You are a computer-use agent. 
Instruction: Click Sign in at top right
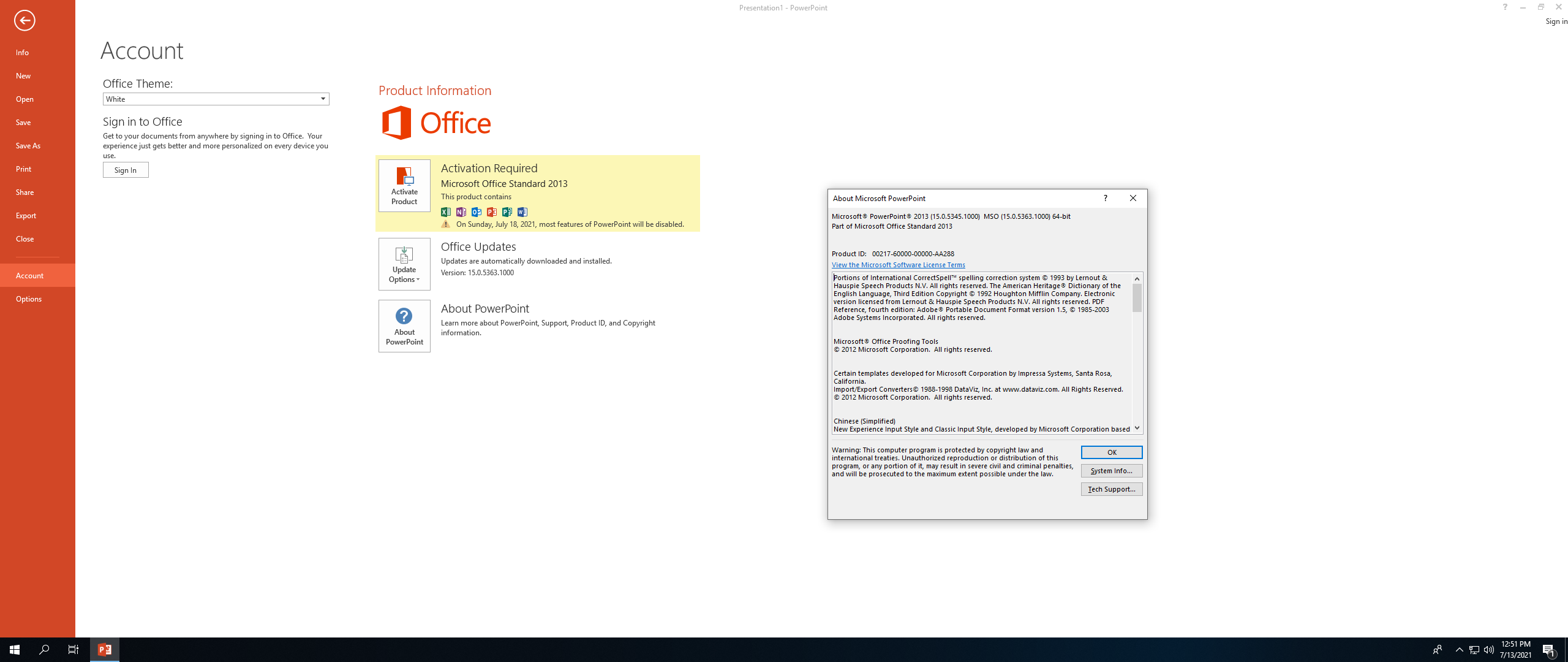(1556, 21)
